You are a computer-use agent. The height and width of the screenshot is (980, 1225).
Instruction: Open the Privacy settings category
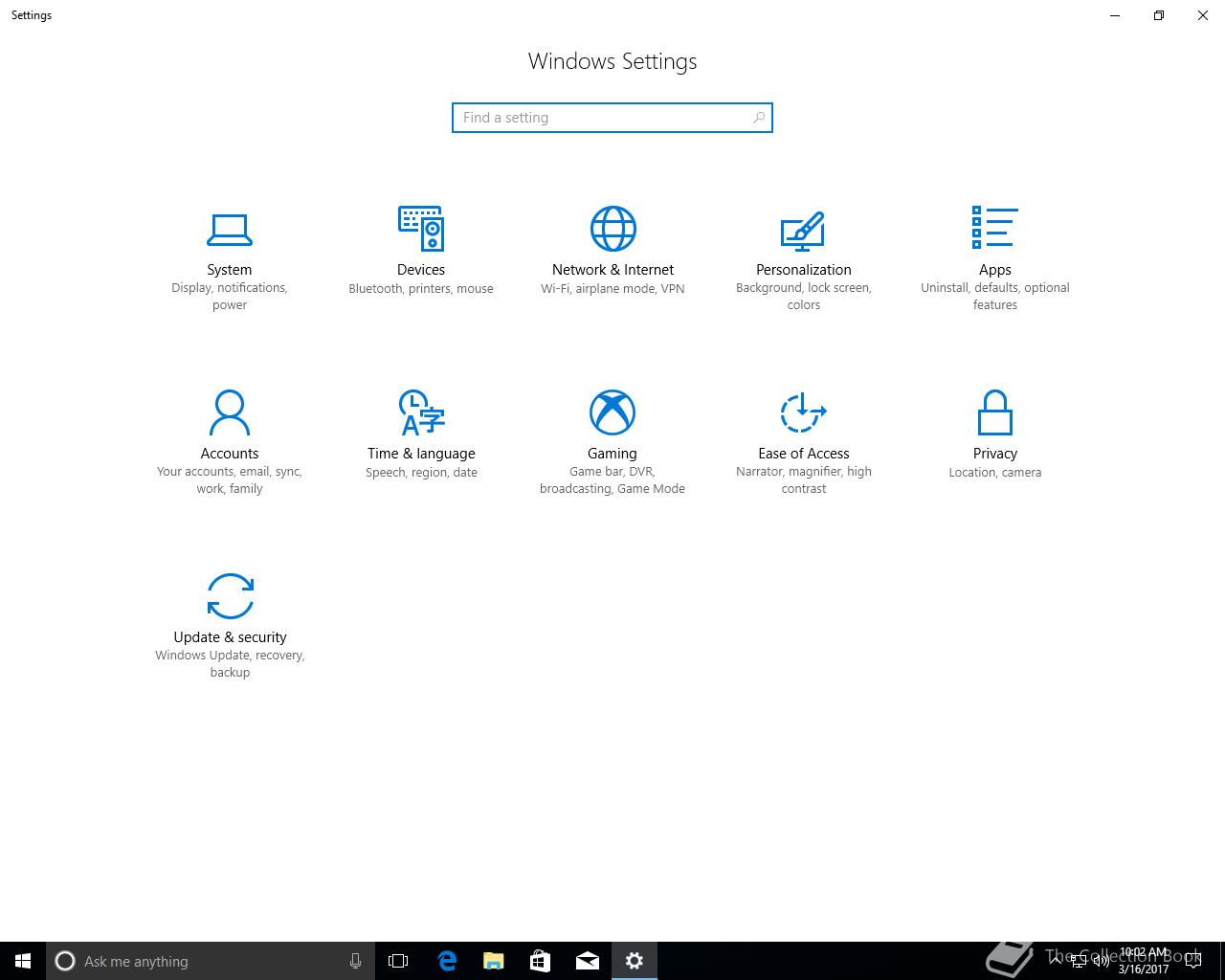(995, 435)
